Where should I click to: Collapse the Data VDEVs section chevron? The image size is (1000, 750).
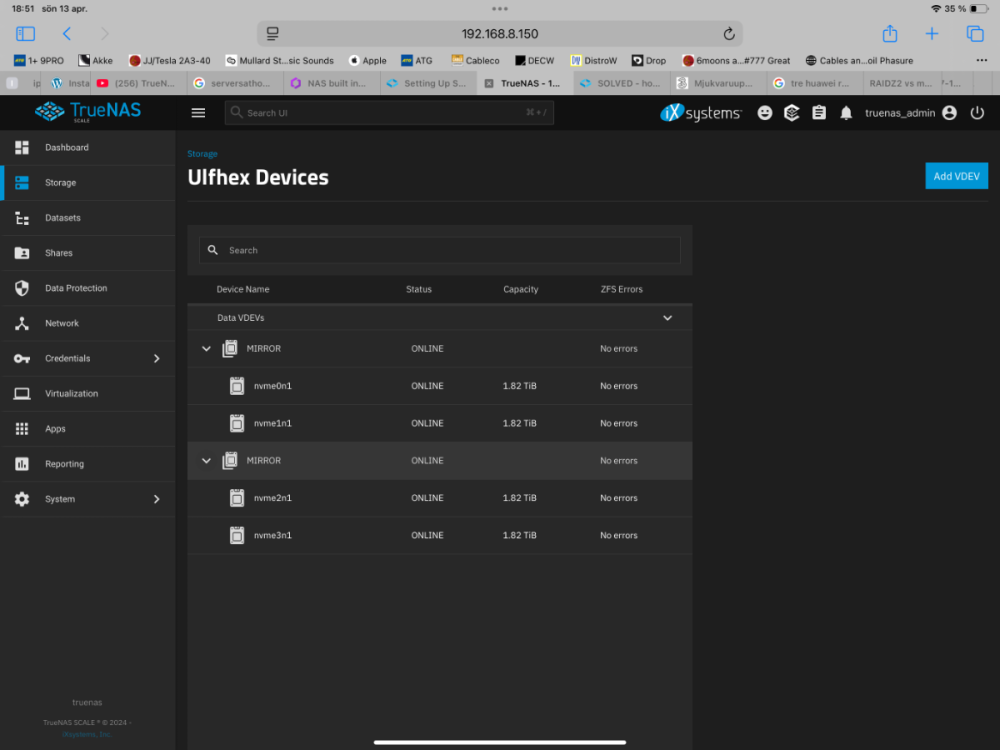click(667, 318)
